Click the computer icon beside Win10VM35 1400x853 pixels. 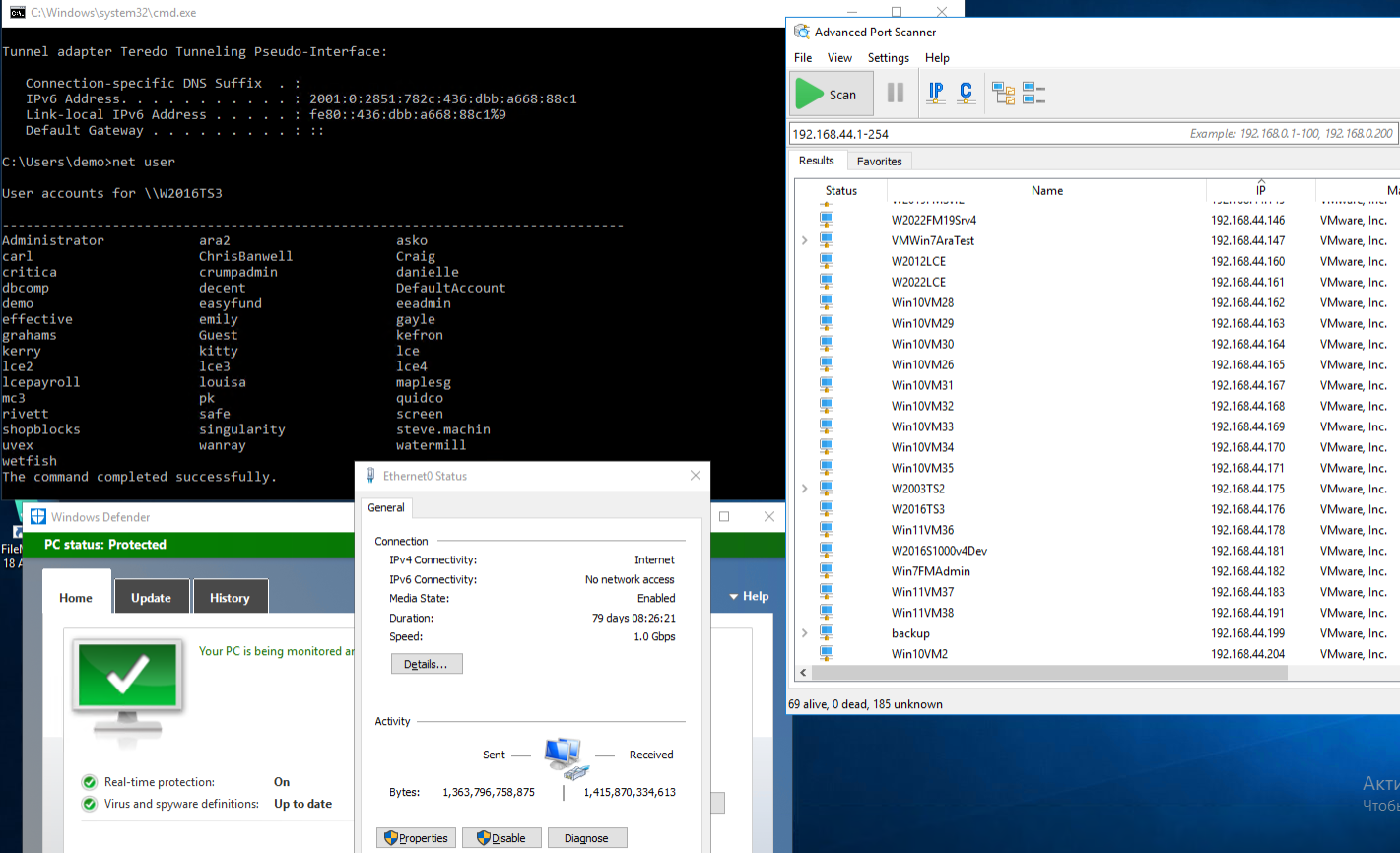click(827, 468)
